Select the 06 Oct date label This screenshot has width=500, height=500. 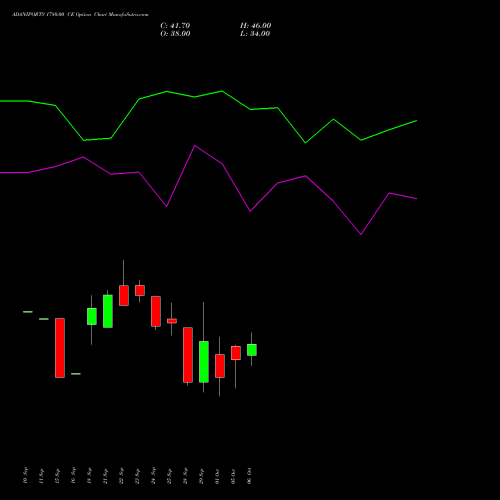(249, 476)
